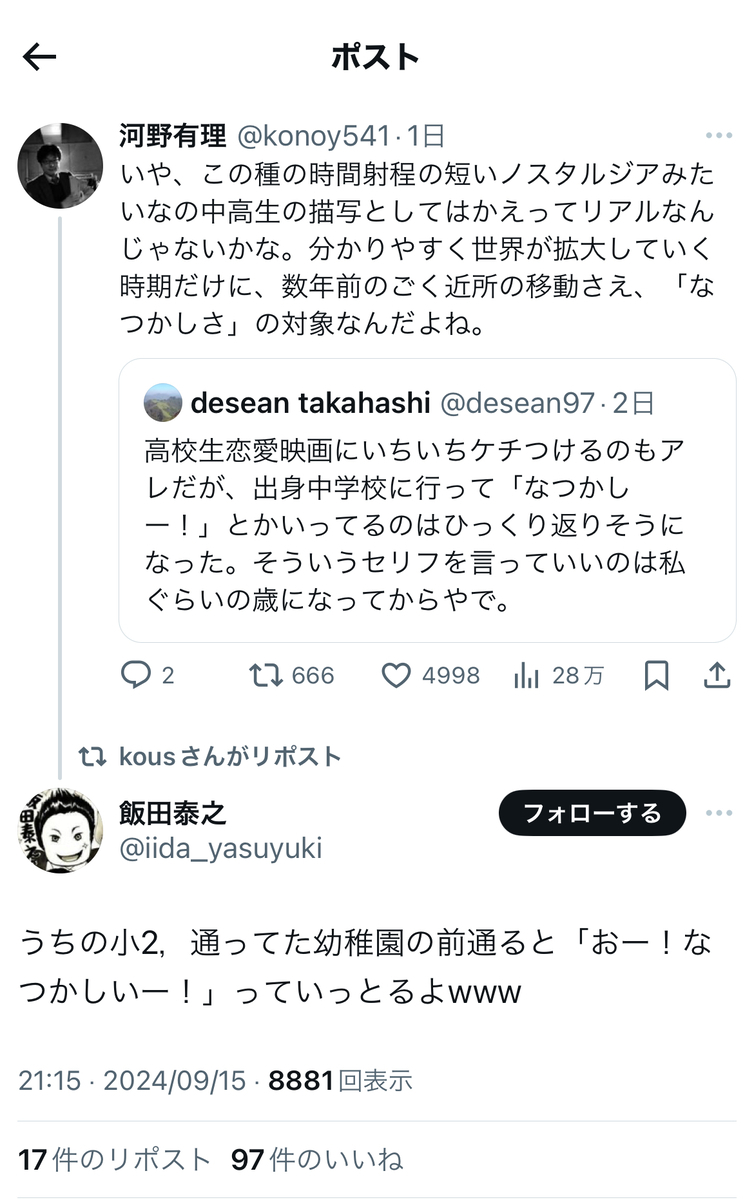The width and height of the screenshot is (754, 1200).
Task: Like the post with the 4998 heart icon
Action: 397,676
